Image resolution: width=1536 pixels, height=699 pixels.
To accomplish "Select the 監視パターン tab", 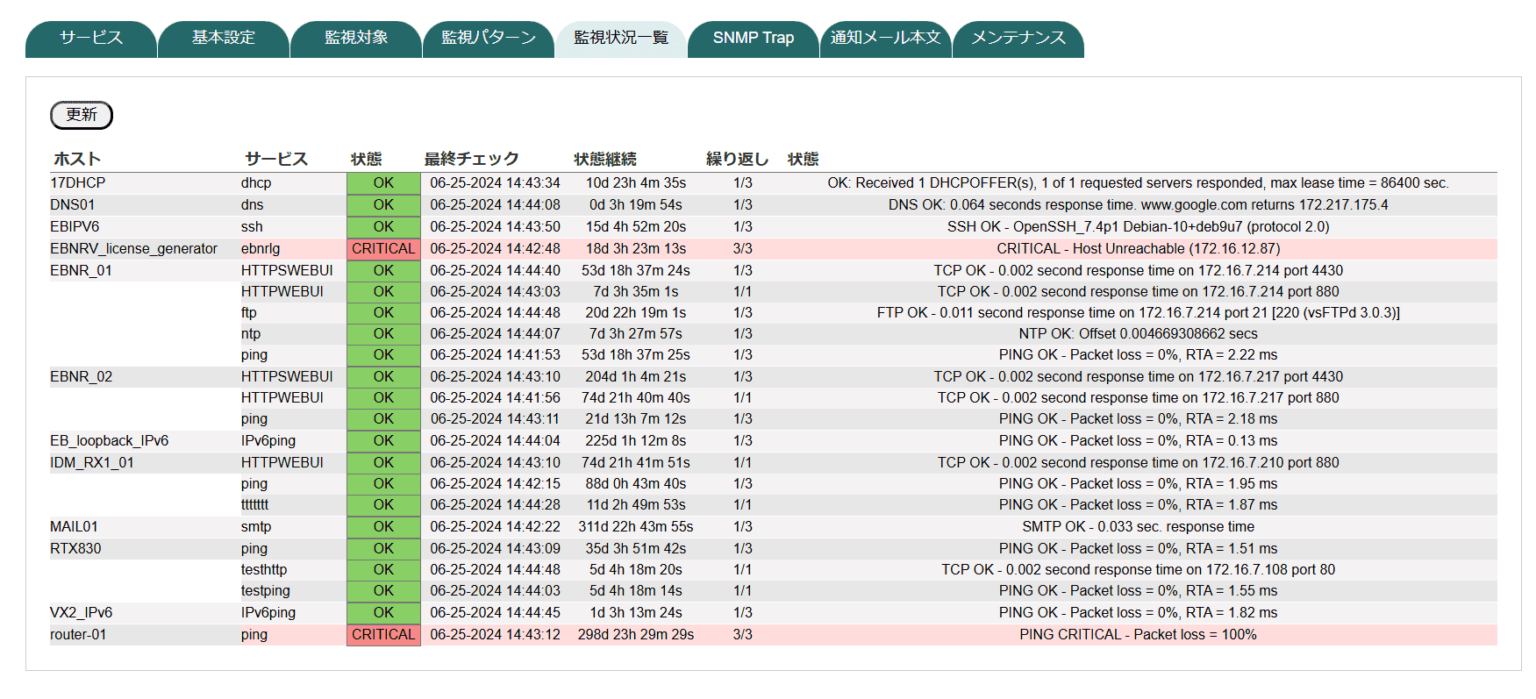I will [x=488, y=38].
